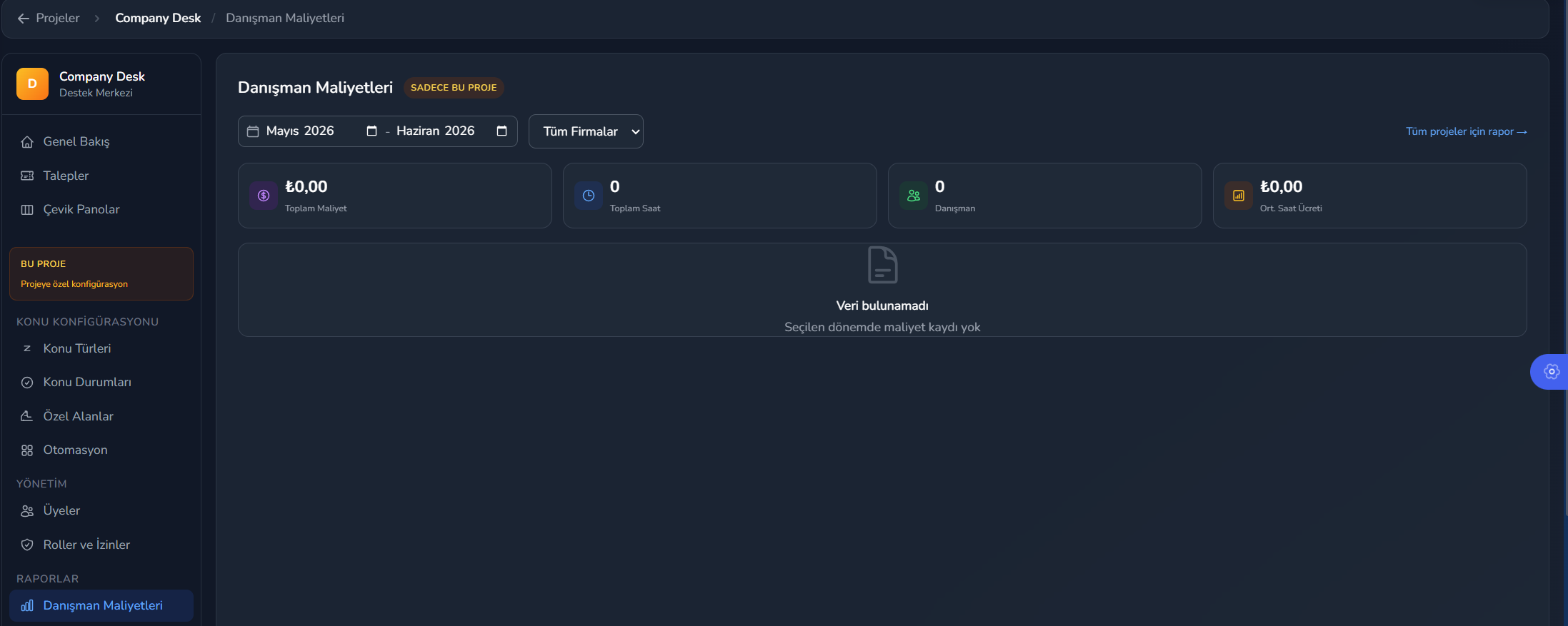The height and width of the screenshot is (626, 1568).
Task: Click the board icon beside Çevik Panolar
Action: (27, 210)
